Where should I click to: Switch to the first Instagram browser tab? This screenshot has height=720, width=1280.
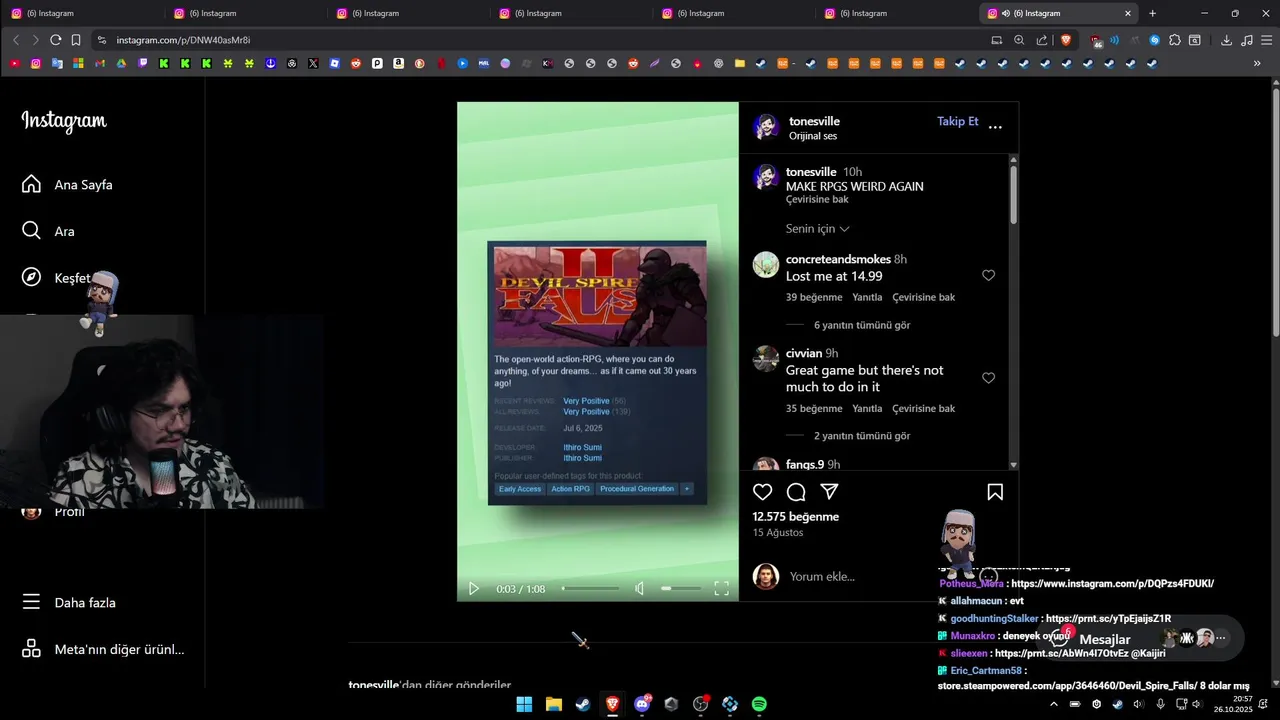[x=82, y=13]
